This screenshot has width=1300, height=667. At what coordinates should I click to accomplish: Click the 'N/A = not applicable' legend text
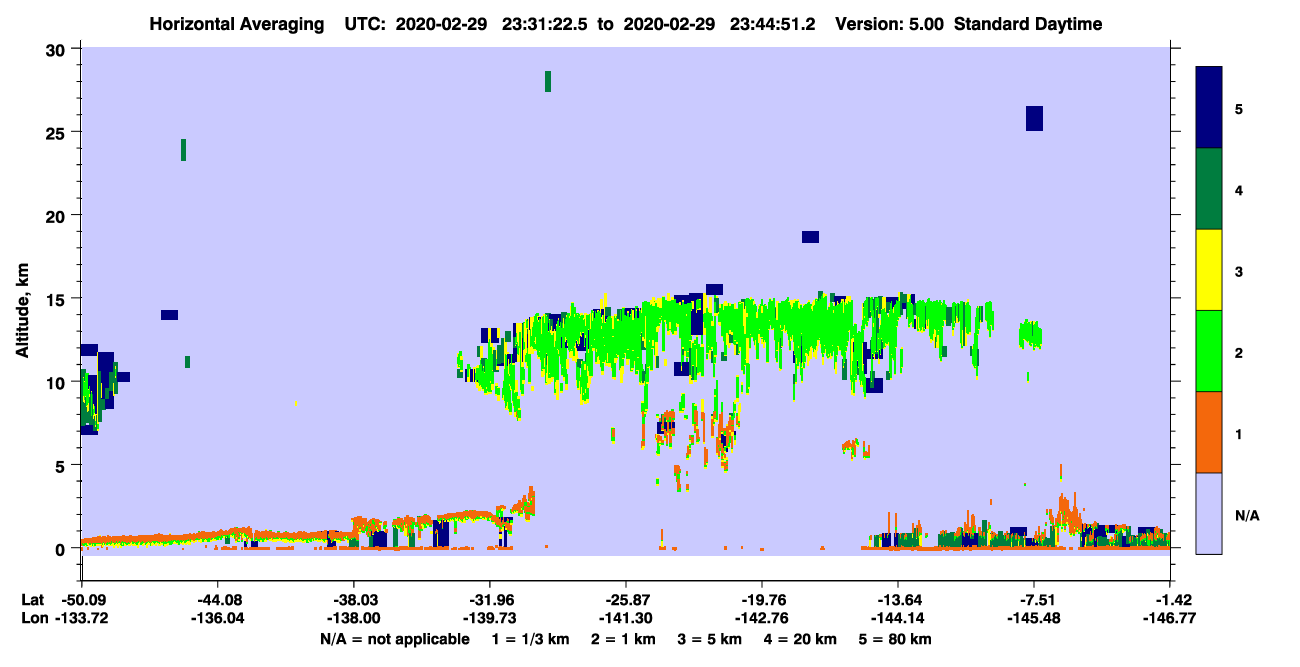pos(394,638)
